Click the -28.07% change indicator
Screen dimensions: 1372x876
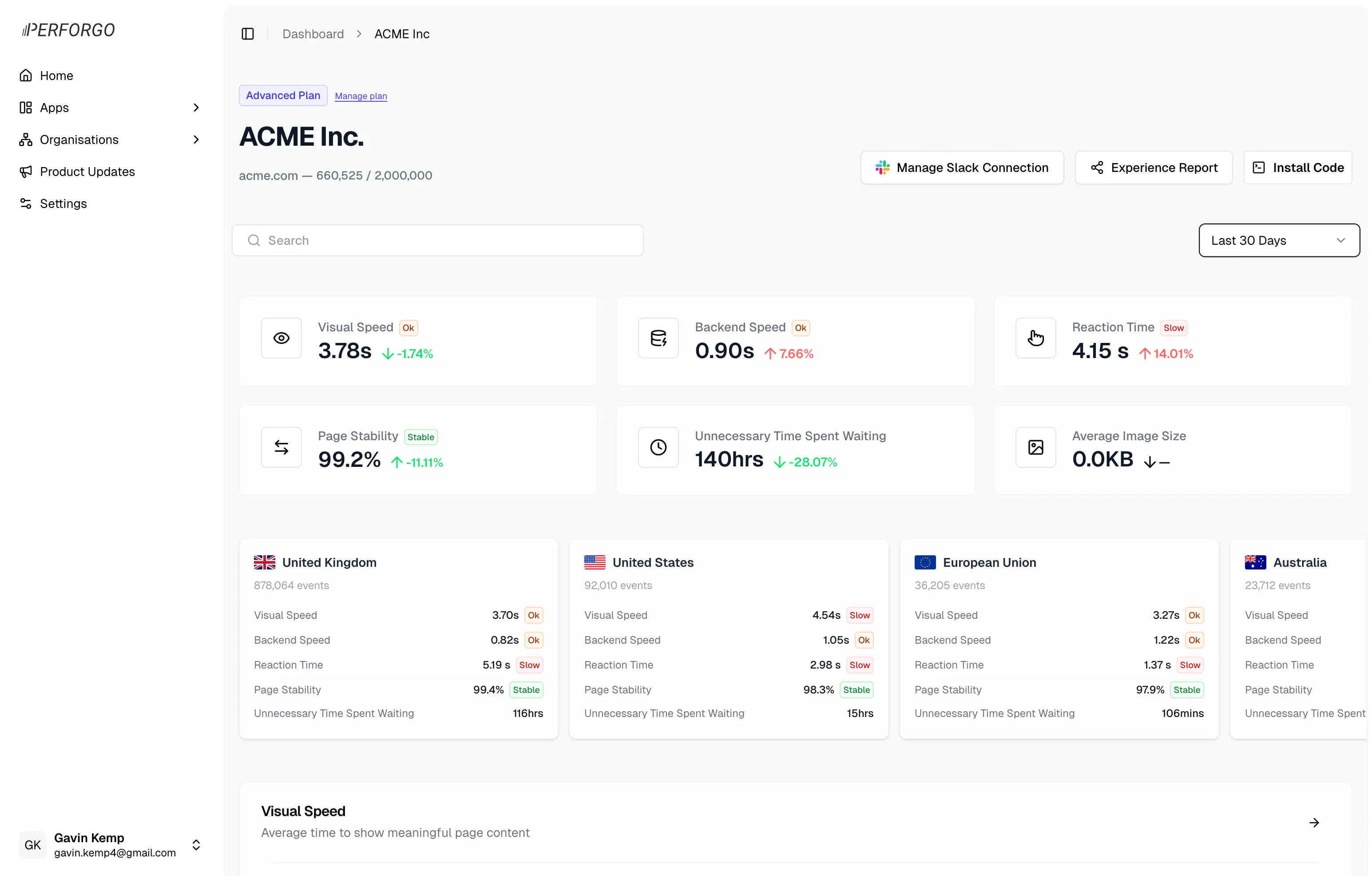pyautogui.click(x=805, y=462)
